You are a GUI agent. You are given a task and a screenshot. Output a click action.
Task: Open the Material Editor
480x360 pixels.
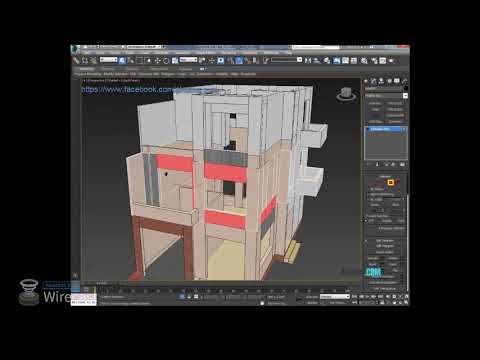click(x=364, y=60)
